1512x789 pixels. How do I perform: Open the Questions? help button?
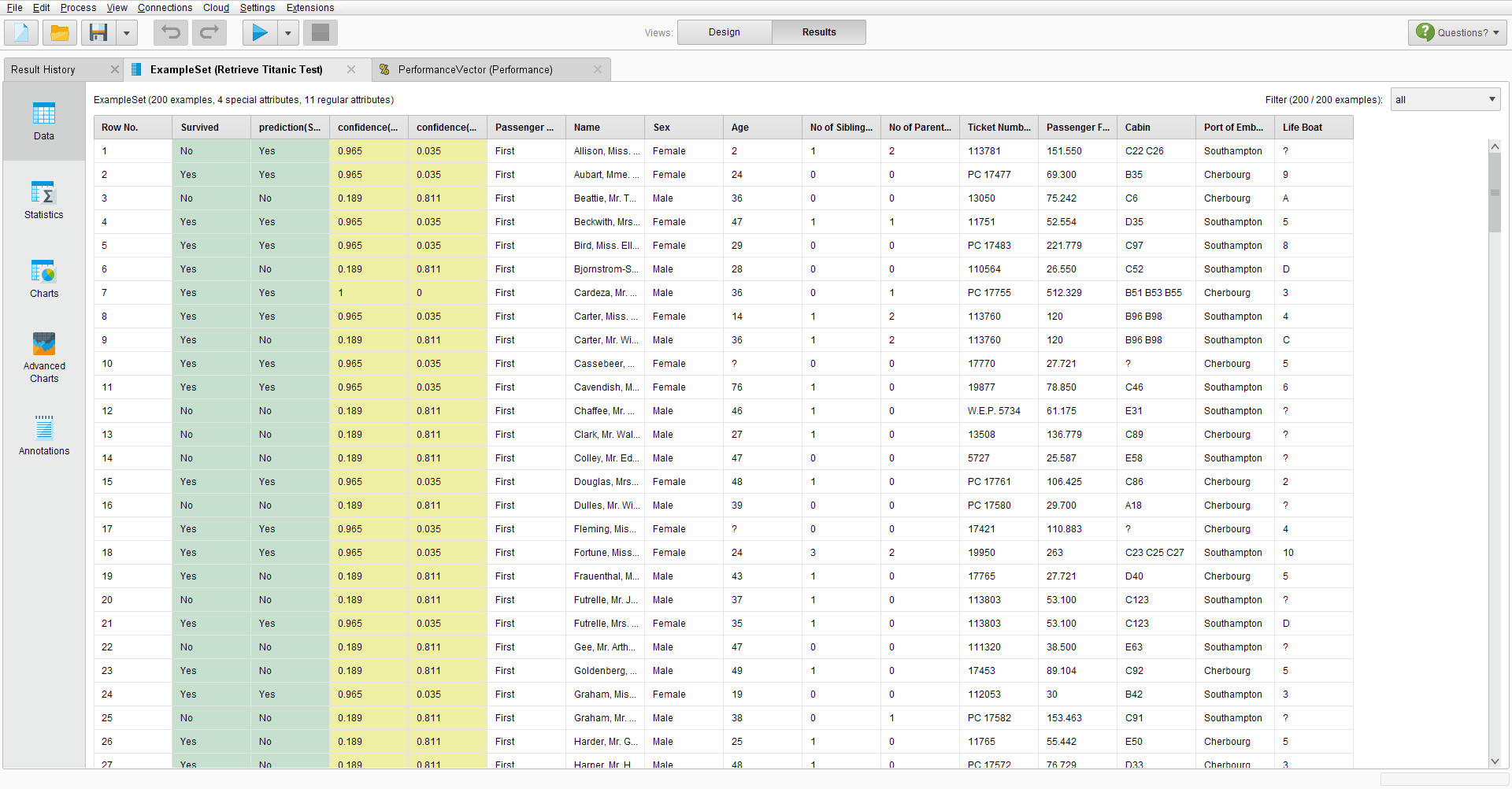(x=1457, y=32)
